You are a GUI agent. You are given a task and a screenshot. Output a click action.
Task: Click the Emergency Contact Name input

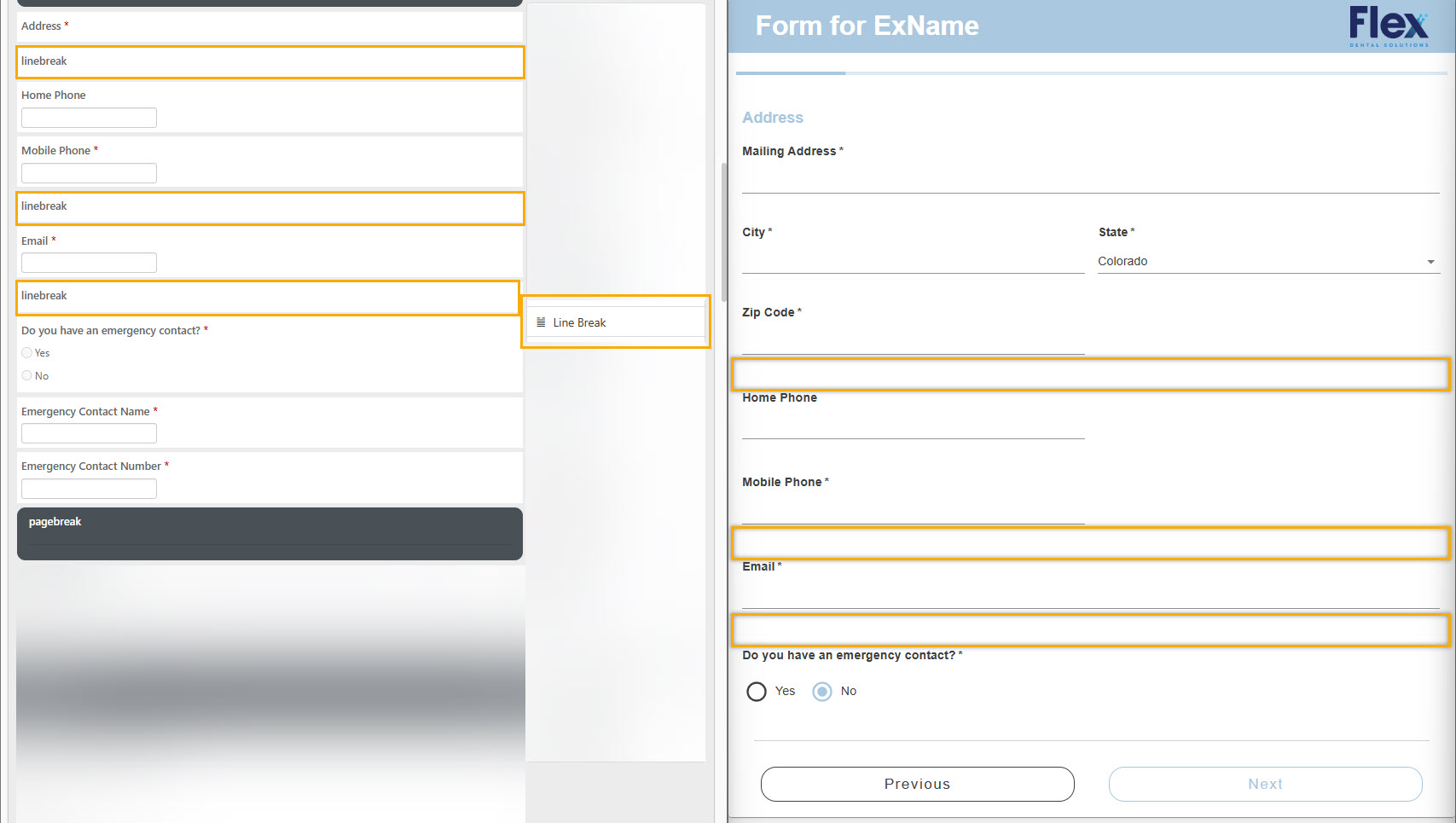click(x=89, y=433)
